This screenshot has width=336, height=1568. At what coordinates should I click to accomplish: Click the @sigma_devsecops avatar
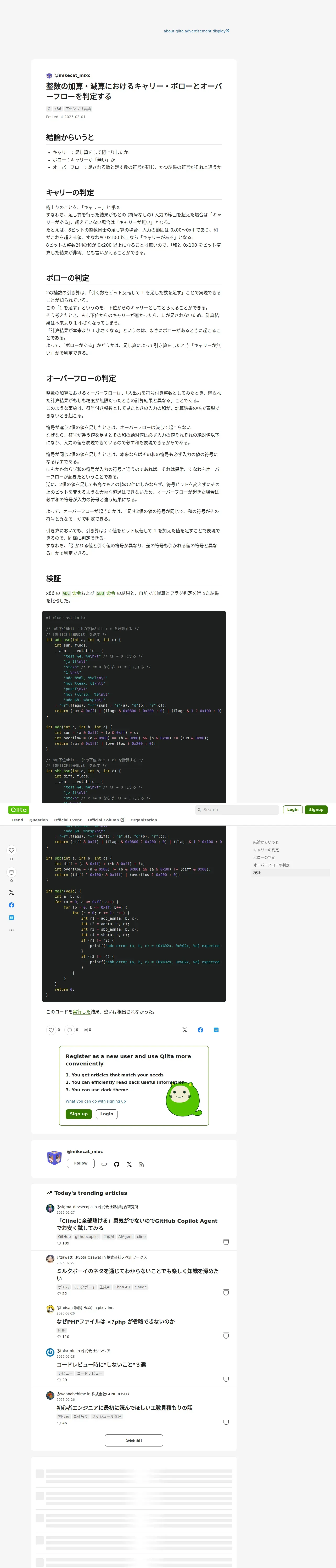click(50, 1208)
